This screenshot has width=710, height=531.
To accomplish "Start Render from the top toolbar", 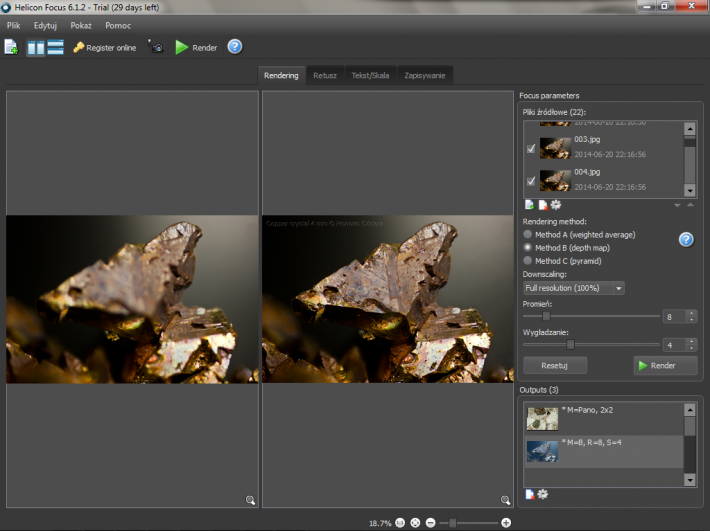I will coord(196,48).
